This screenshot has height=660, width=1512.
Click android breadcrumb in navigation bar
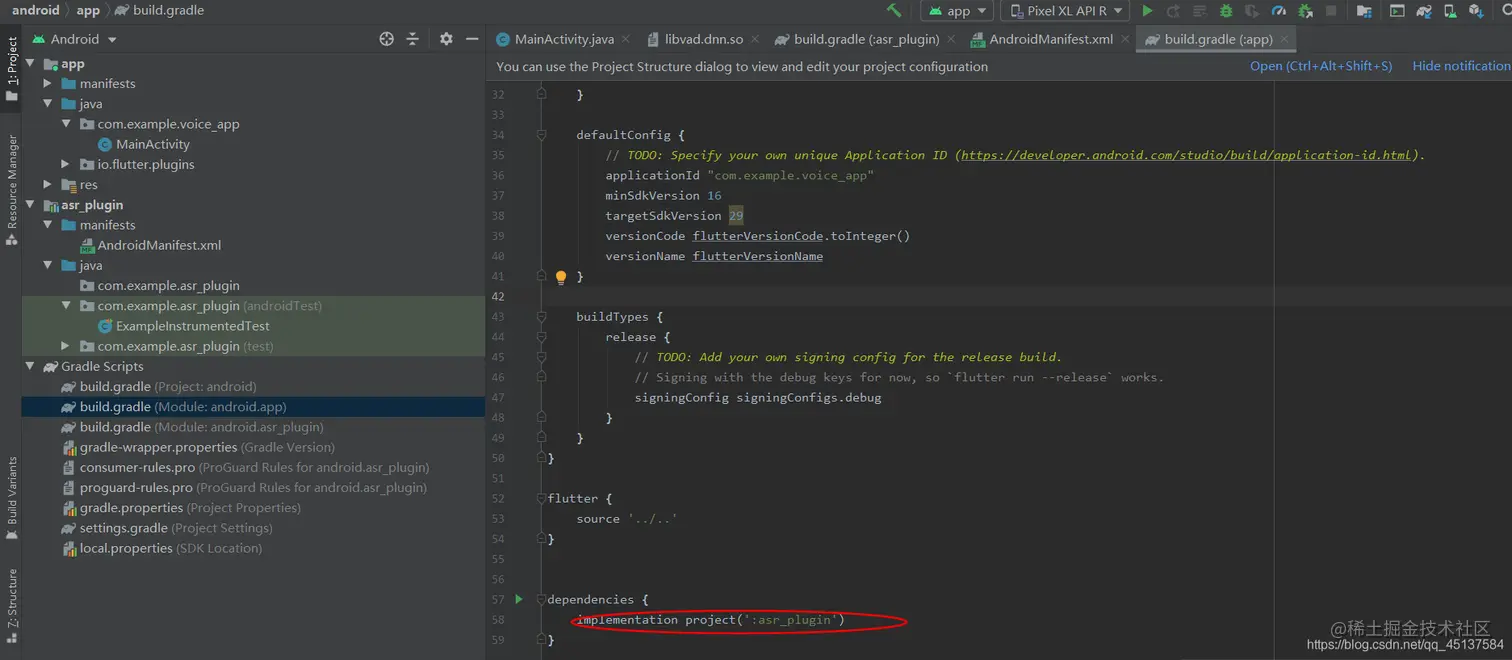36,10
